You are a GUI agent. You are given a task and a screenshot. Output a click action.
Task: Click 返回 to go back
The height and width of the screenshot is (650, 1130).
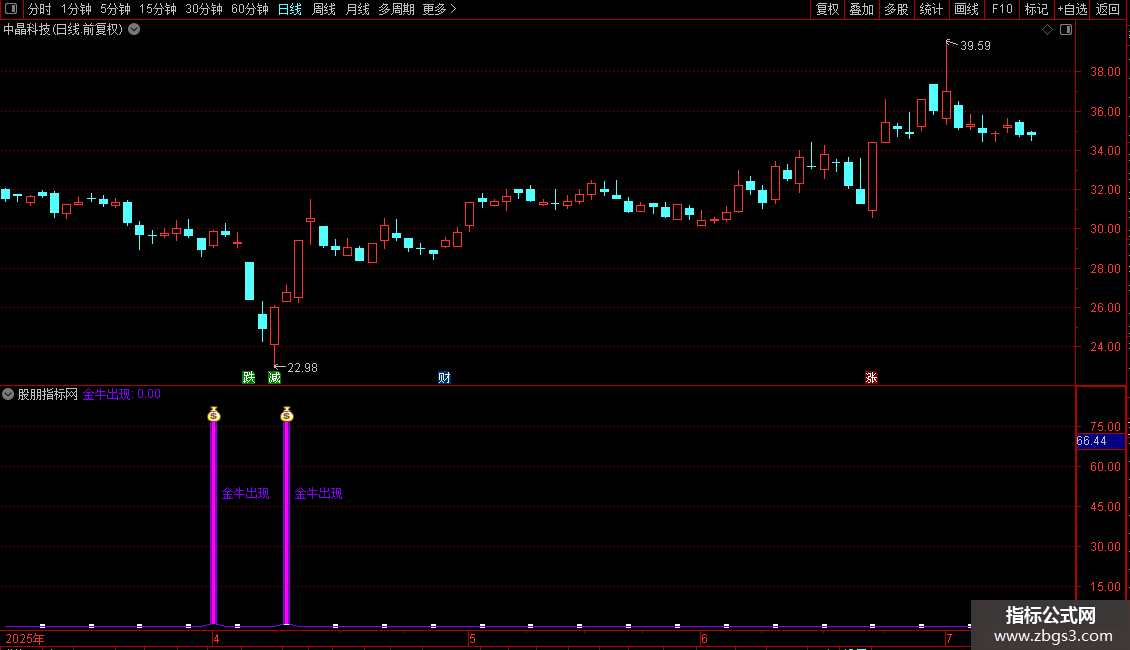[x=1108, y=9]
